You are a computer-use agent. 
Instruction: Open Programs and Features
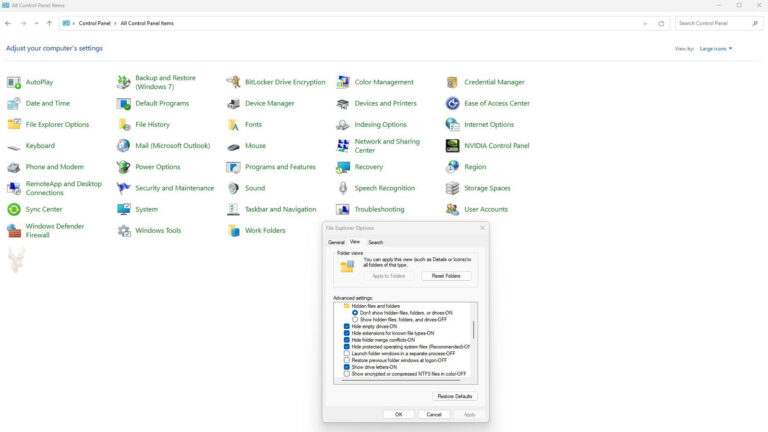(271, 167)
